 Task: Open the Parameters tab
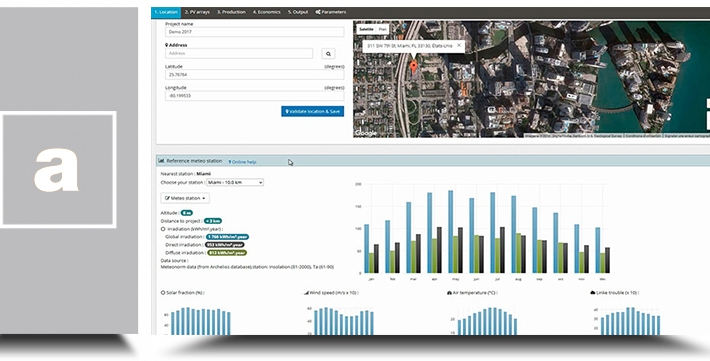[331, 12]
